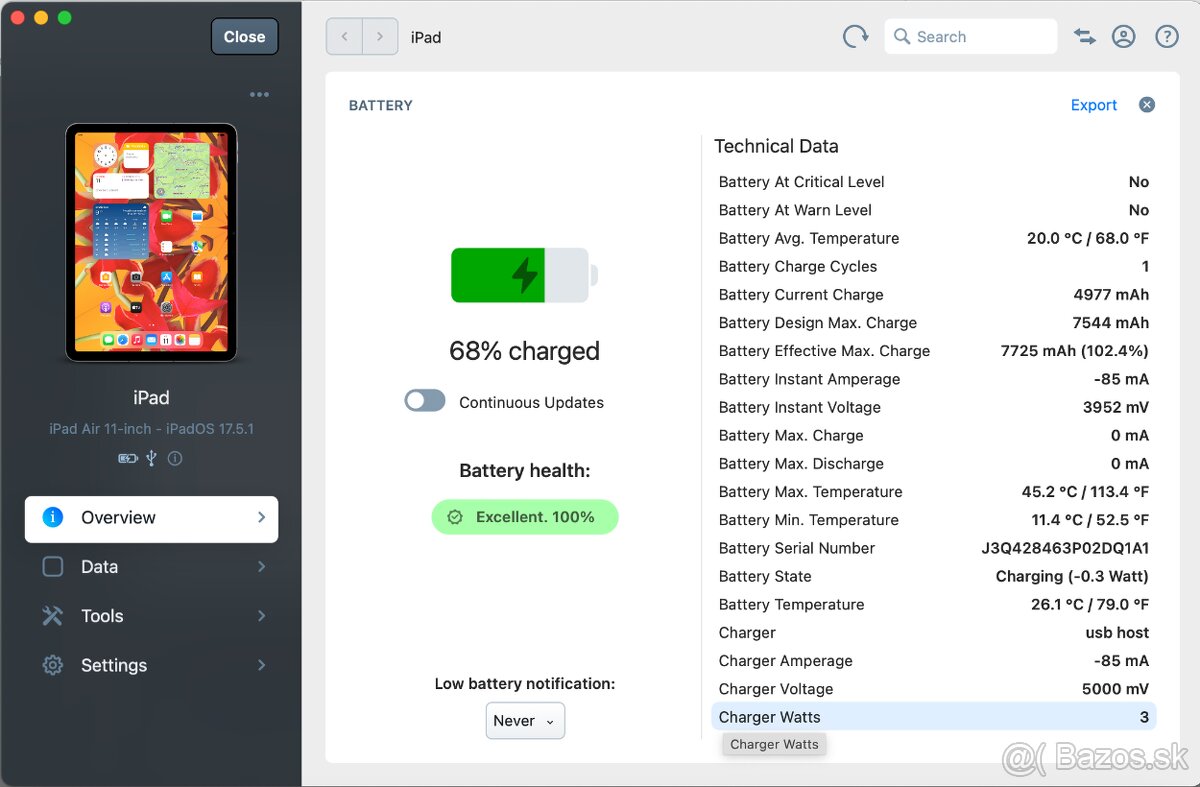Screen dimensions: 1200x787
Task: Enable the Continuous Updates switch
Action: coord(425,402)
